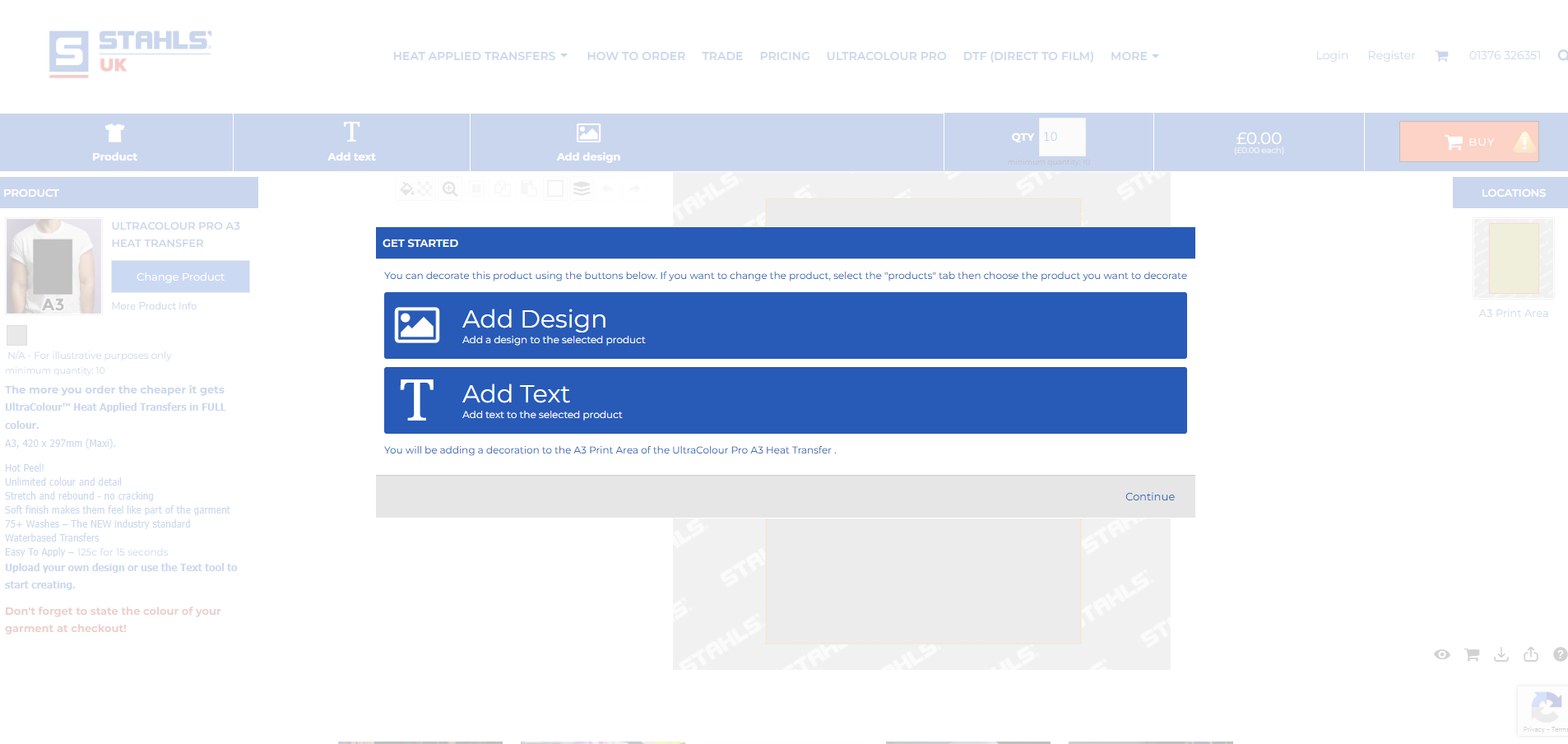Open the help question mark icon
This screenshot has height=744, width=1568.
tap(1560, 654)
